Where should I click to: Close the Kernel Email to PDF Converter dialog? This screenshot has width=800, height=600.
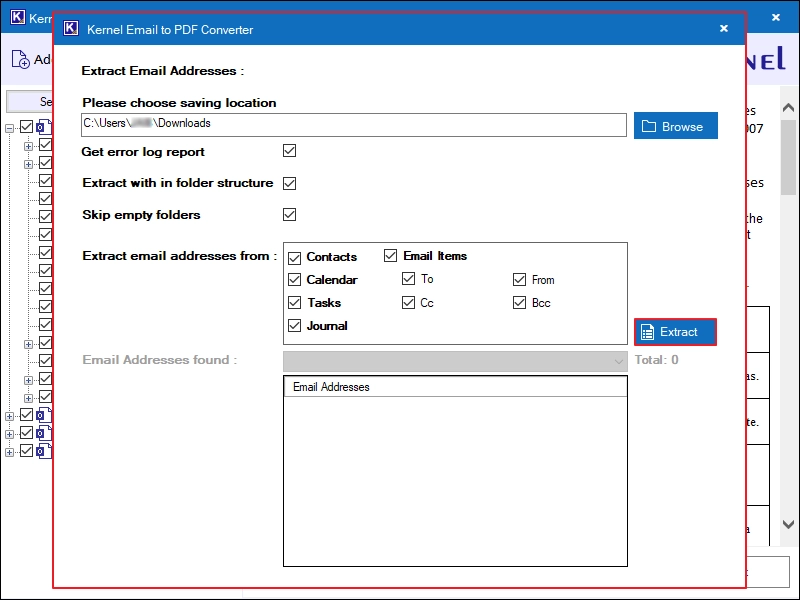(723, 29)
